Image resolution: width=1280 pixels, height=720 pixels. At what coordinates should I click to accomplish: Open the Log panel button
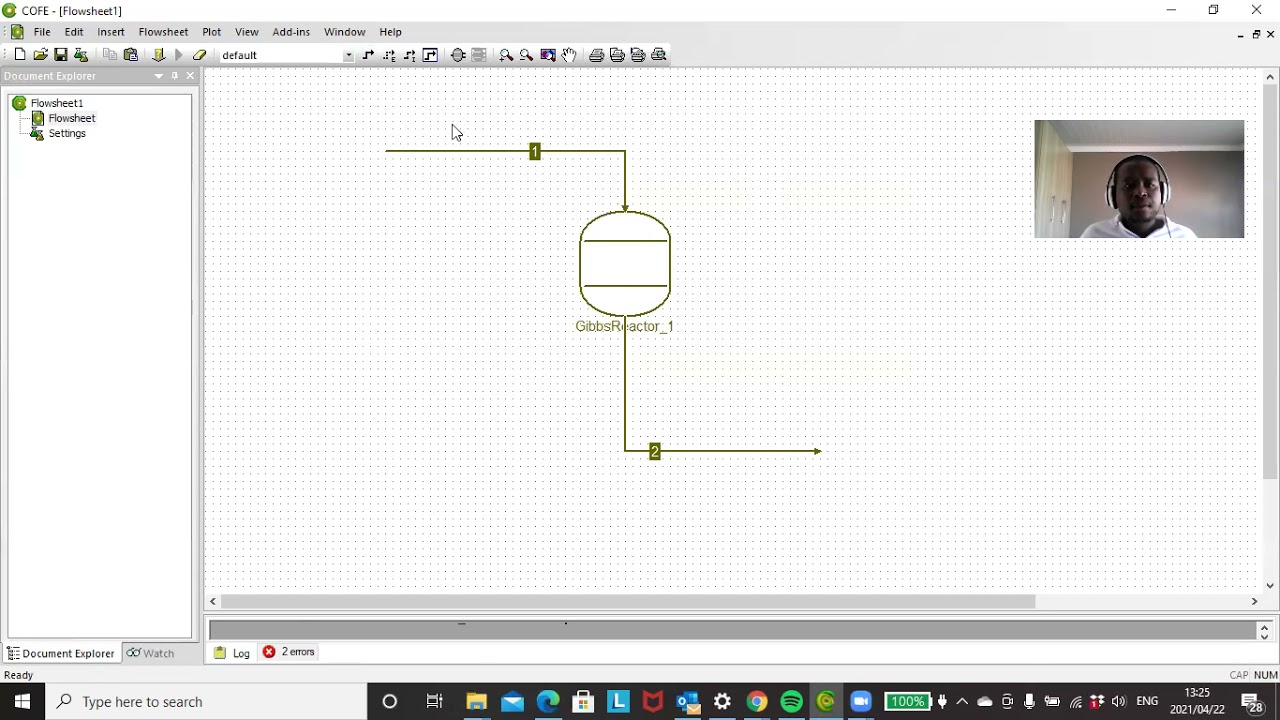[x=232, y=653]
